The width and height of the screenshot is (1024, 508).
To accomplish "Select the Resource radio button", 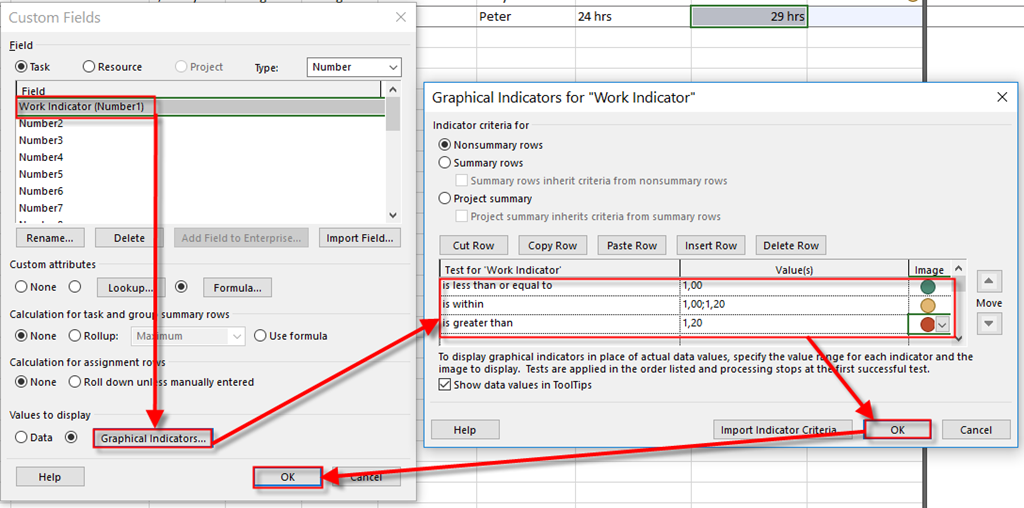I will (x=89, y=67).
